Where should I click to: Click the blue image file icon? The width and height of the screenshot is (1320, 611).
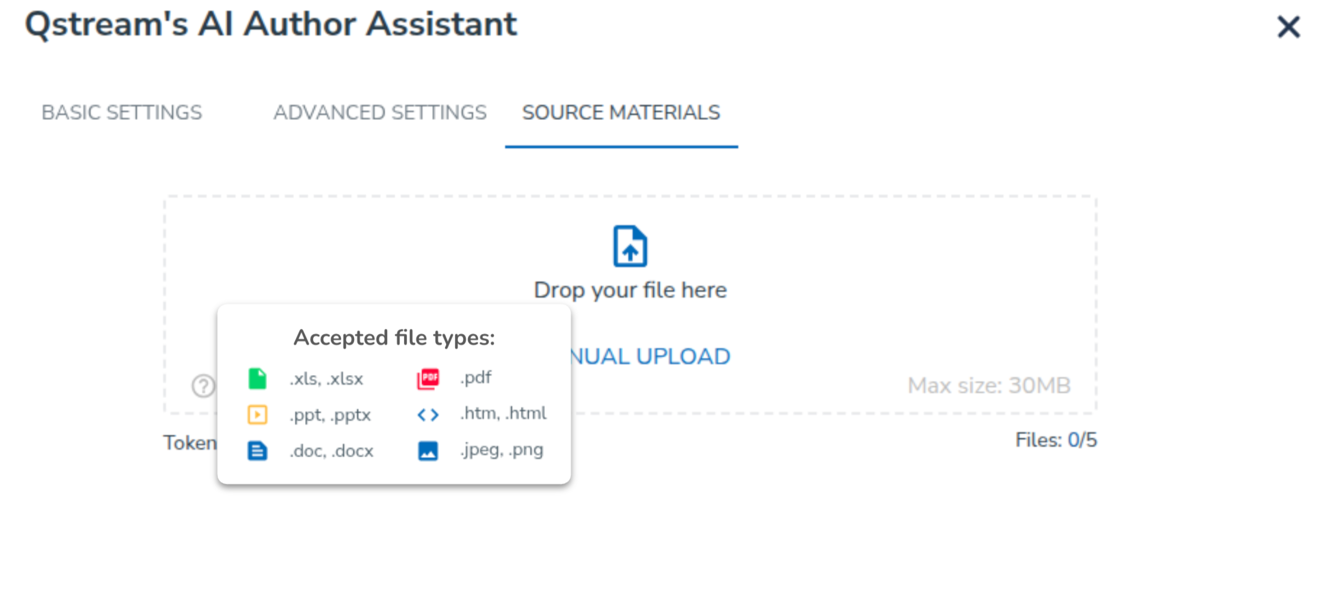[x=428, y=451]
